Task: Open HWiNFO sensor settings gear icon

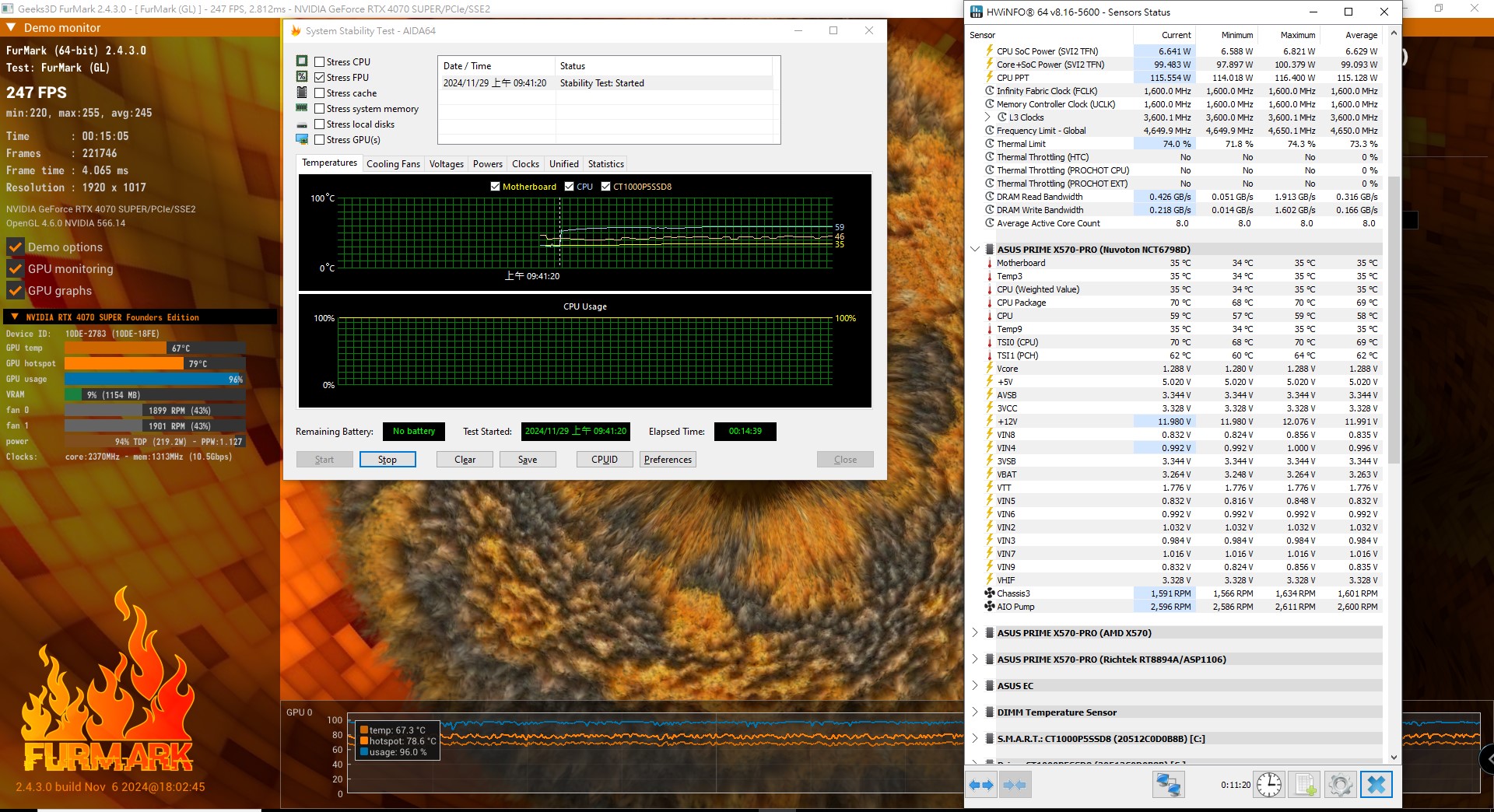Action: tap(1340, 785)
